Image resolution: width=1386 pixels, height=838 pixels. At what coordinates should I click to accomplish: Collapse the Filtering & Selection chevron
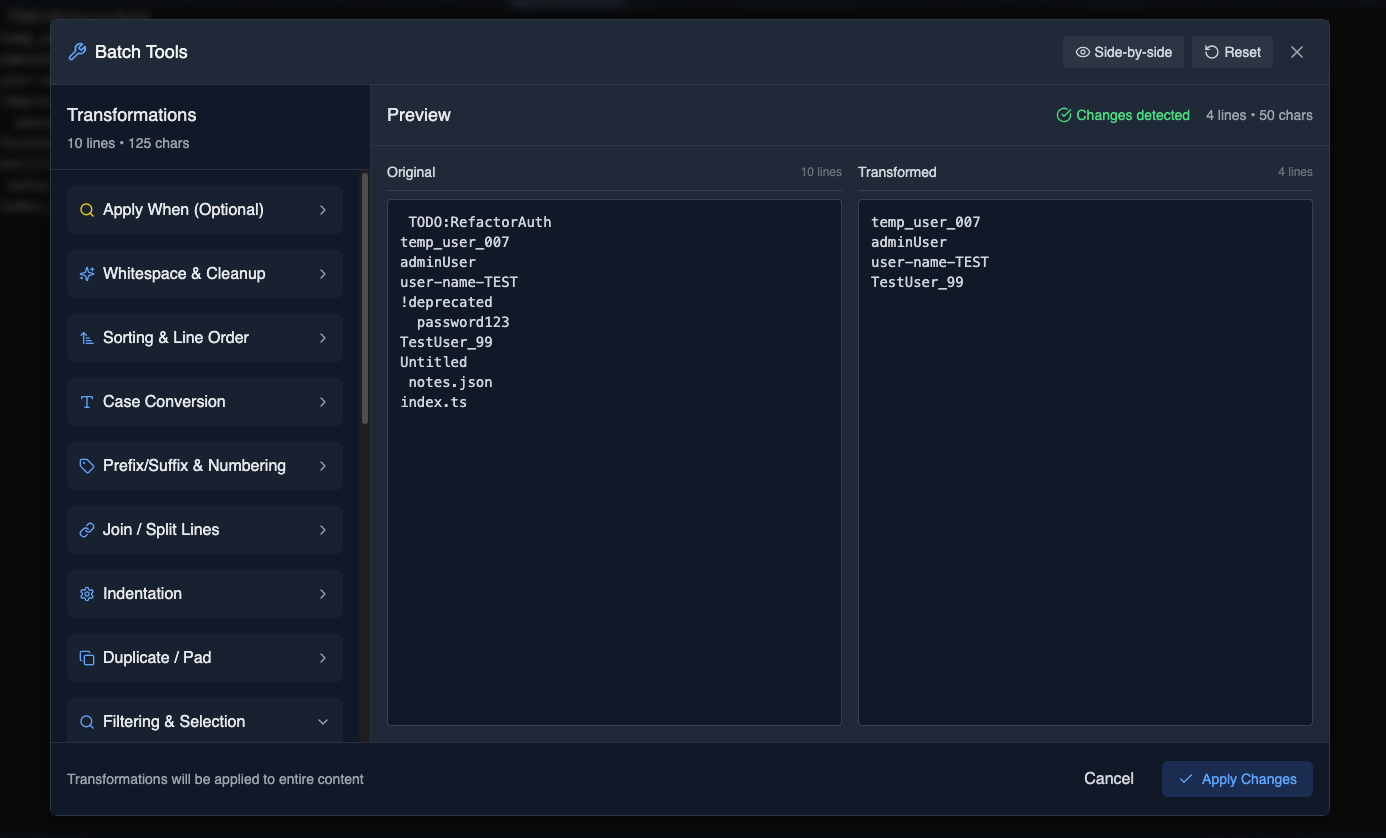point(323,722)
